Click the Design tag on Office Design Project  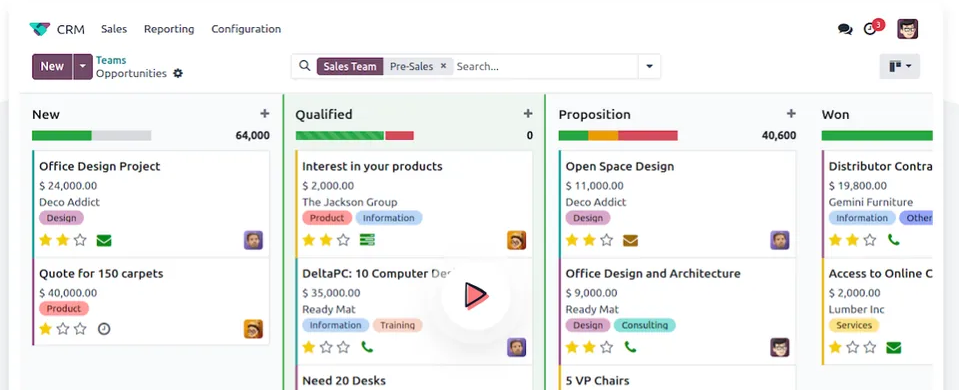tap(61, 218)
